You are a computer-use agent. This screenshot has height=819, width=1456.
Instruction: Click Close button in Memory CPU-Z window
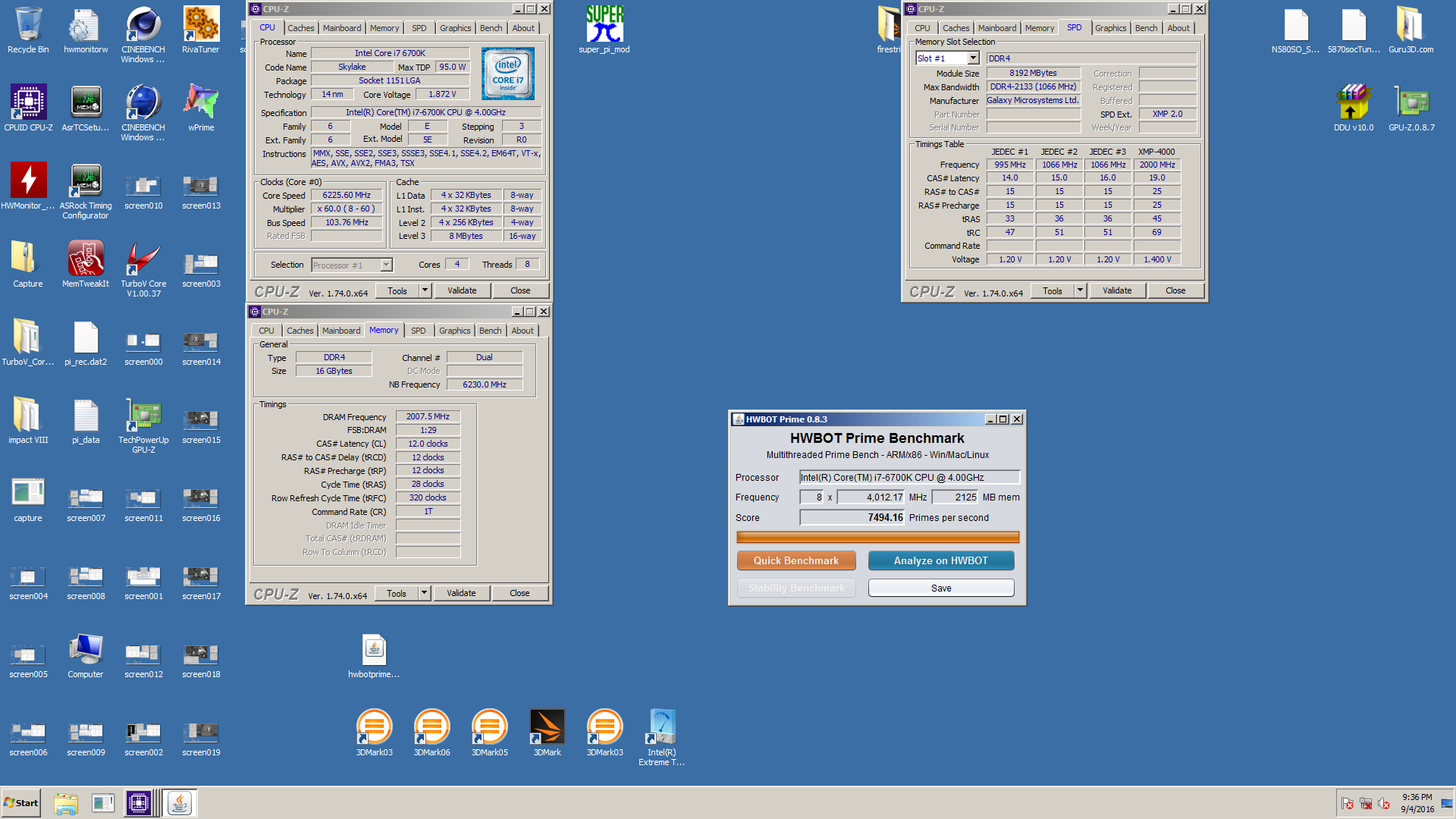pyautogui.click(x=519, y=593)
